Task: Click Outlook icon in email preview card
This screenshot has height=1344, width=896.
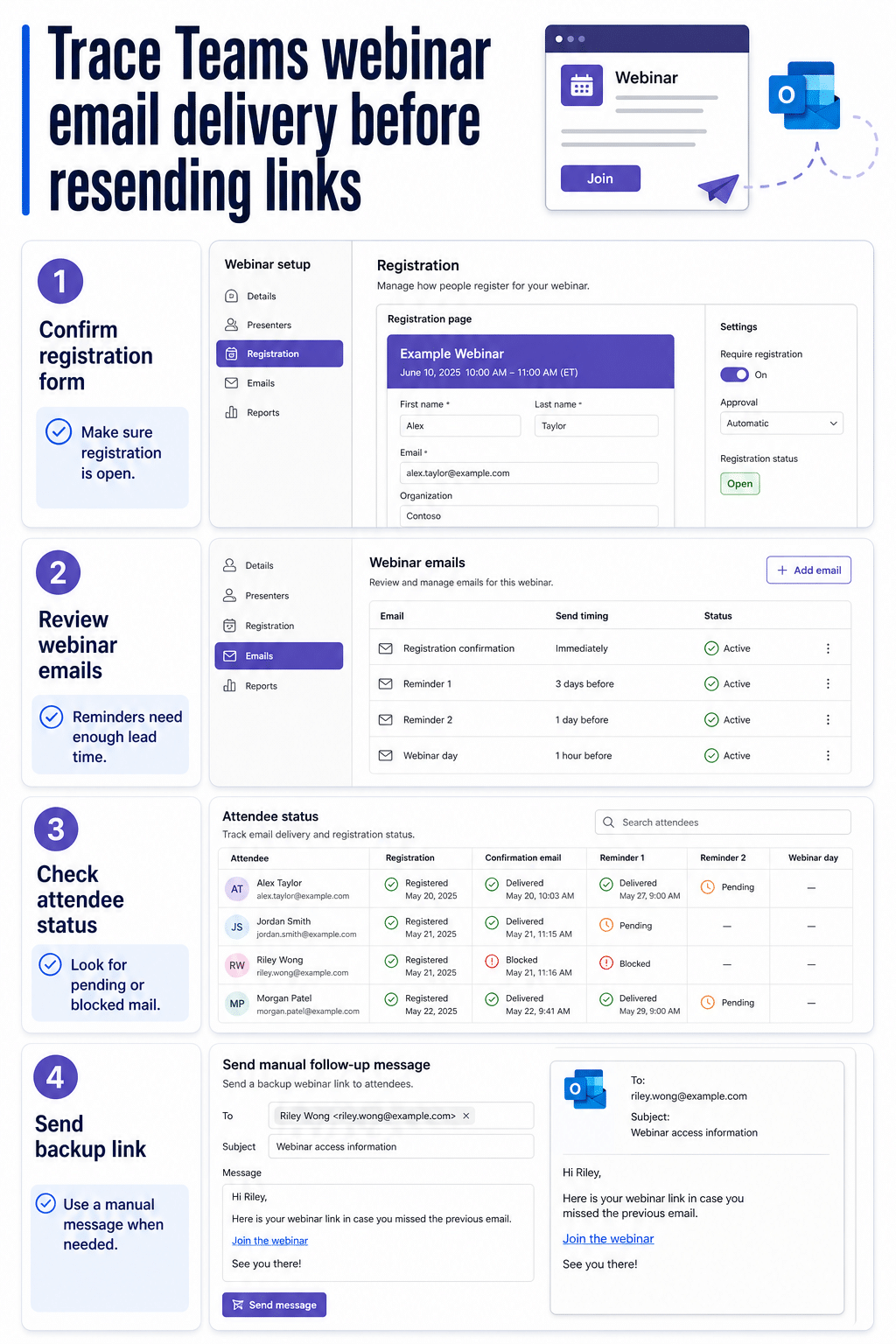Action: tap(586, 1089)
